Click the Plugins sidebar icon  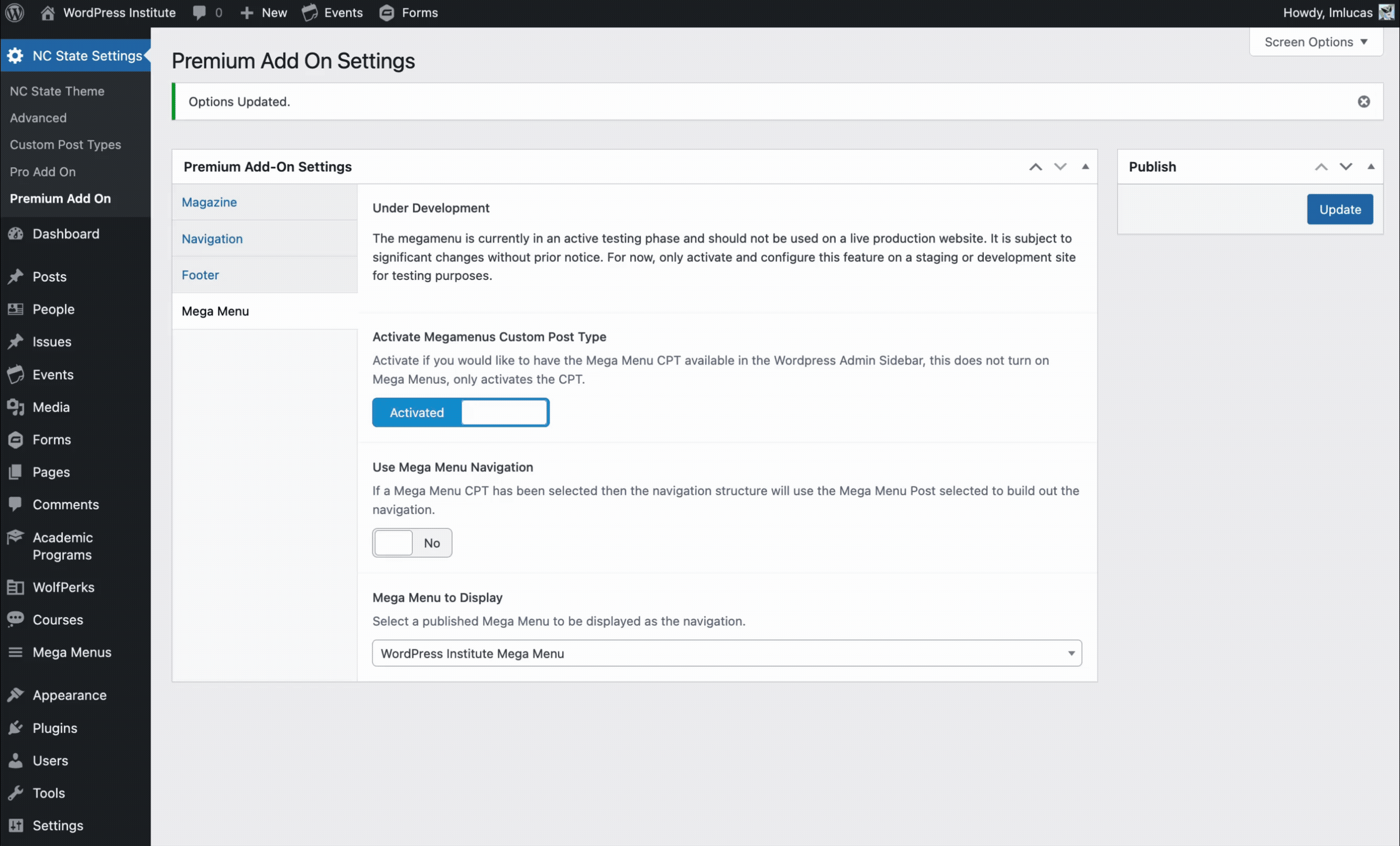click(16, 728)
